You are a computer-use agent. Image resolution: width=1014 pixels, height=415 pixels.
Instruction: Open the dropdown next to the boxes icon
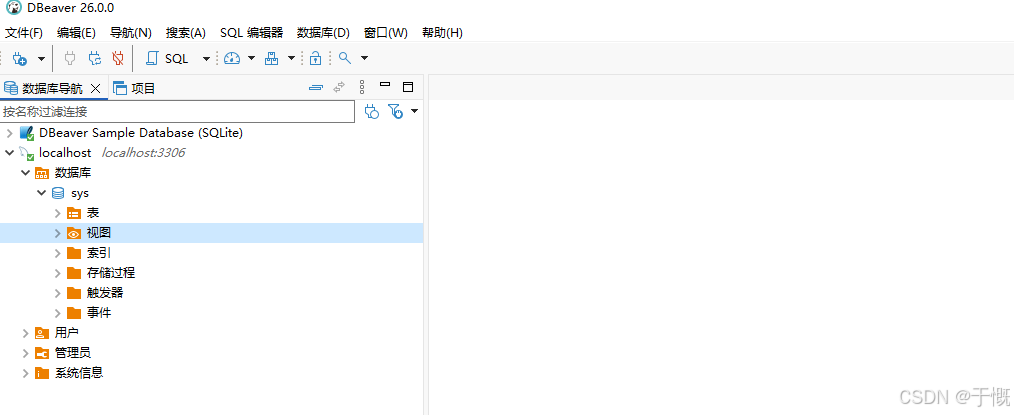[x=291, y=59]
